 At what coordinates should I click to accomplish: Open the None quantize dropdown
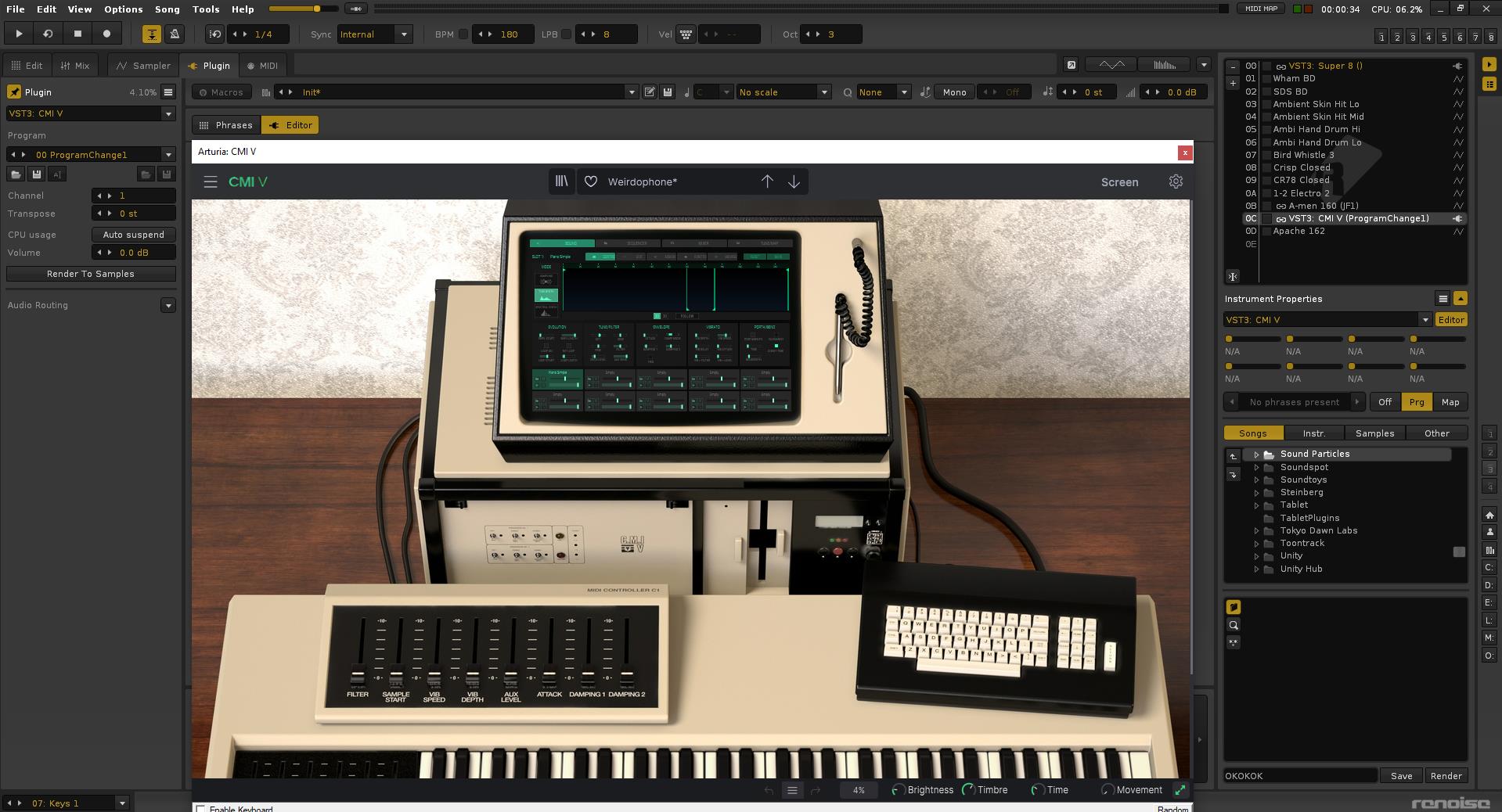(x=884, y=92)
